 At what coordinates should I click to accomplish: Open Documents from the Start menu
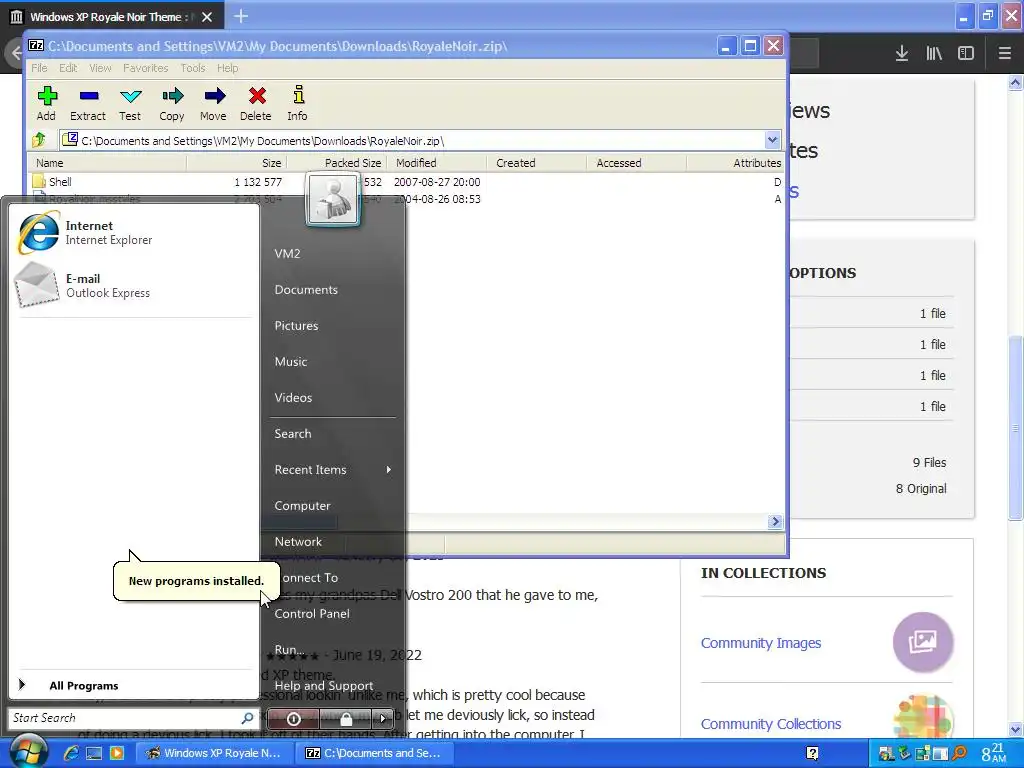point(306,289)
